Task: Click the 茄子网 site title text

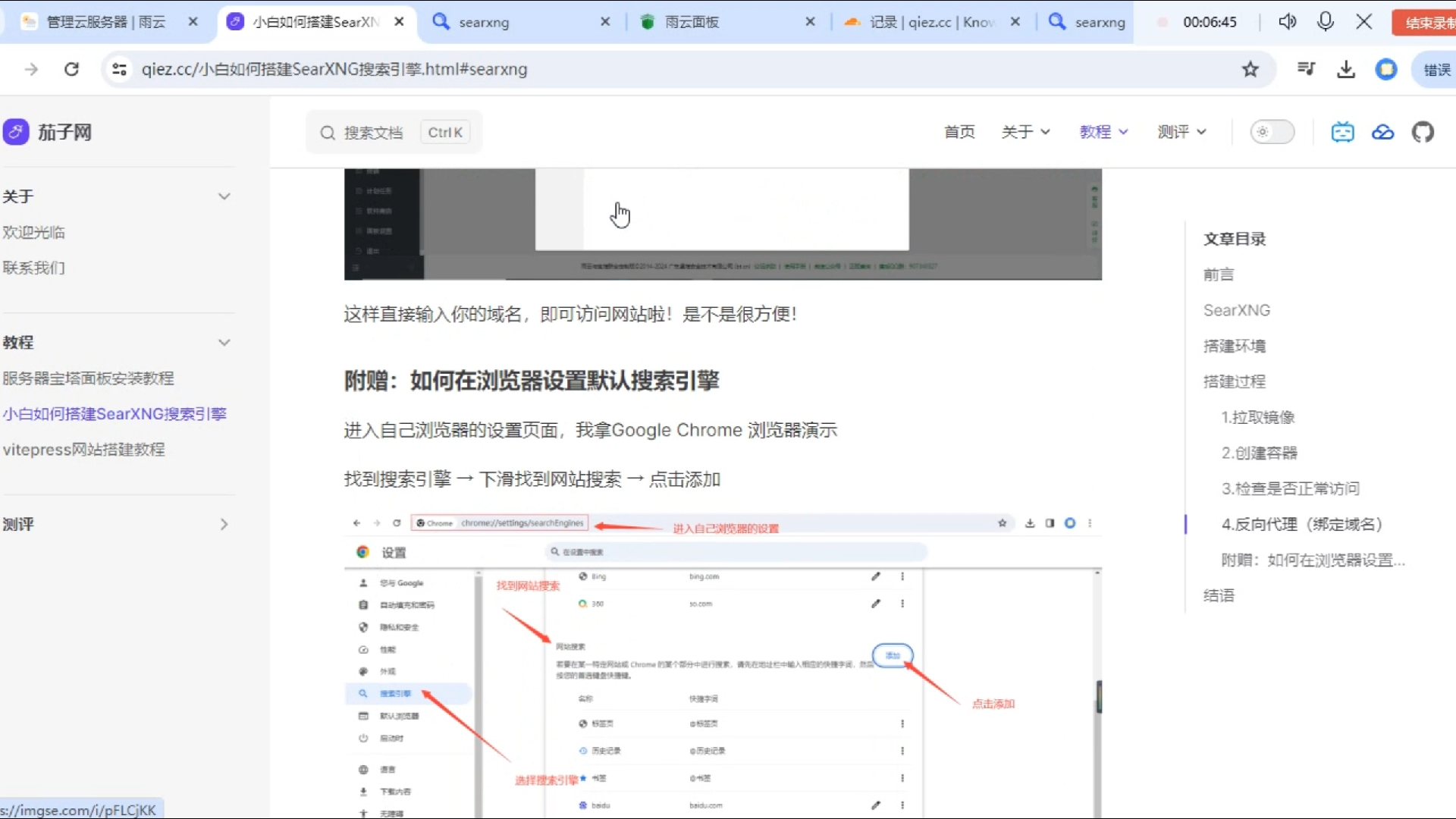Action: pyautogui.click(x=64, y=132)
